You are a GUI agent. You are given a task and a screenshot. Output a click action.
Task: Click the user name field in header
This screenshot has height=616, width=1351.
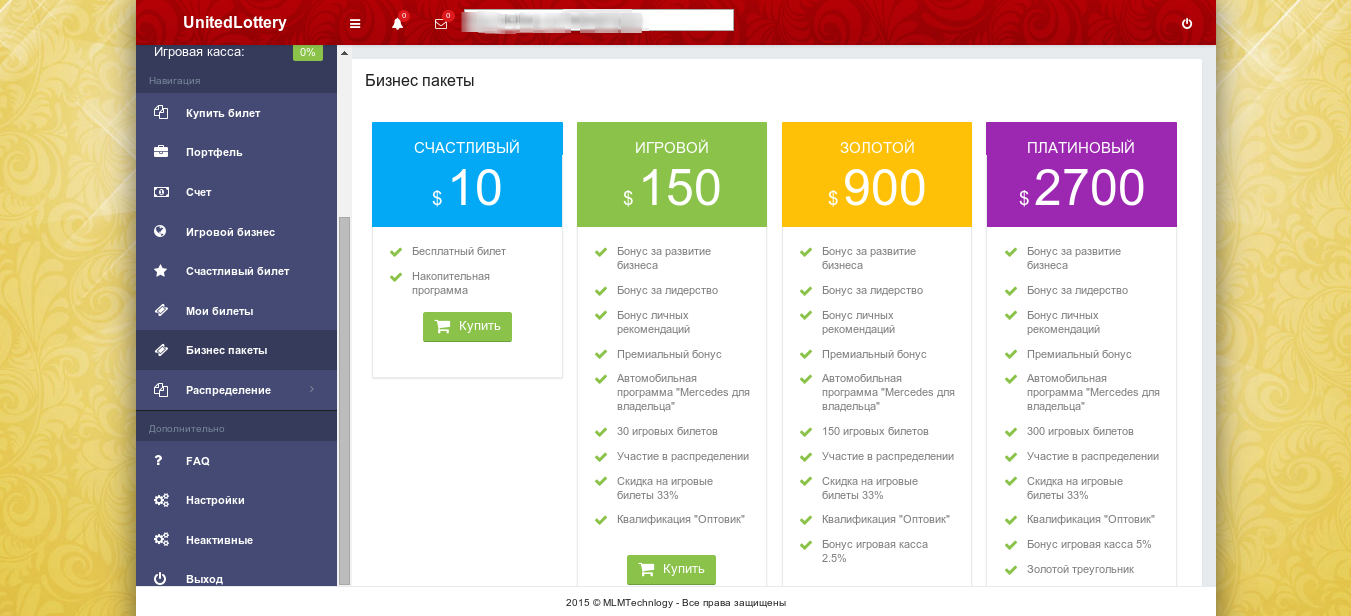coord(598,20)
